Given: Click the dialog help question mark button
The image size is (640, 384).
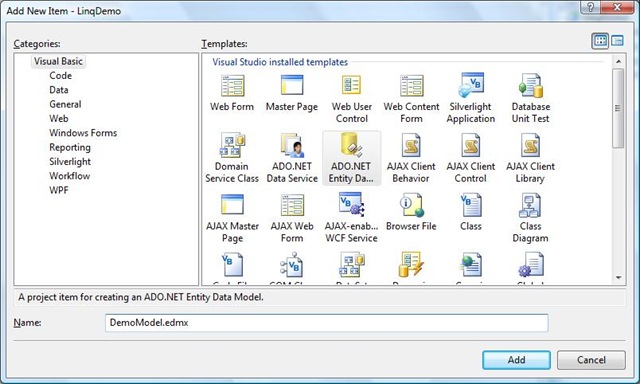Looking at the screenshot, I should (591, 7).
